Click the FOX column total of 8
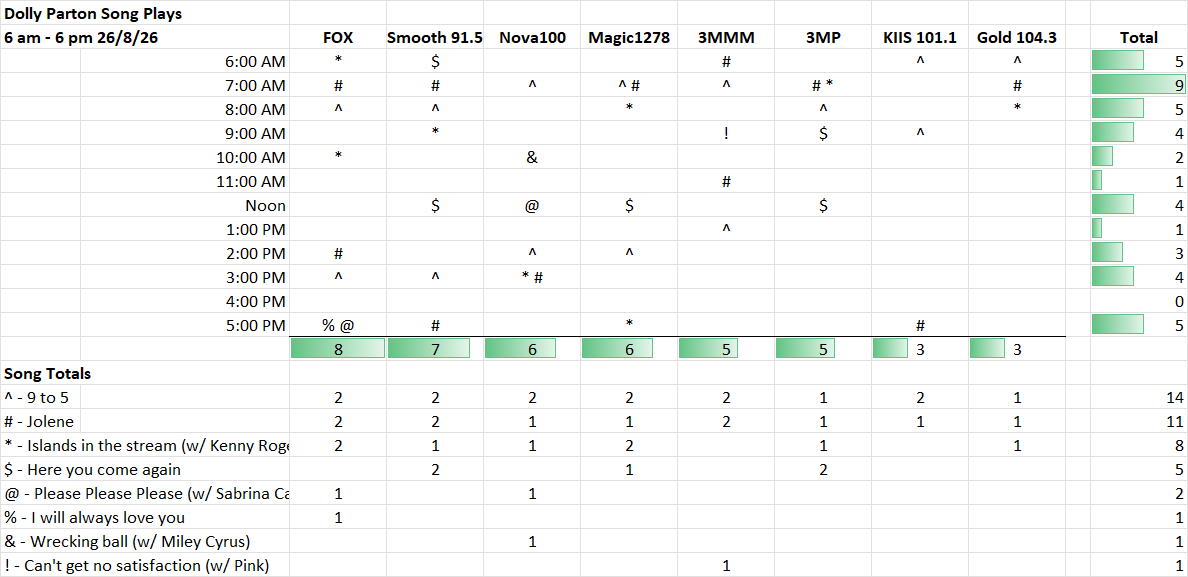This screenshot has height=577, width=1188. coord(338,349)
